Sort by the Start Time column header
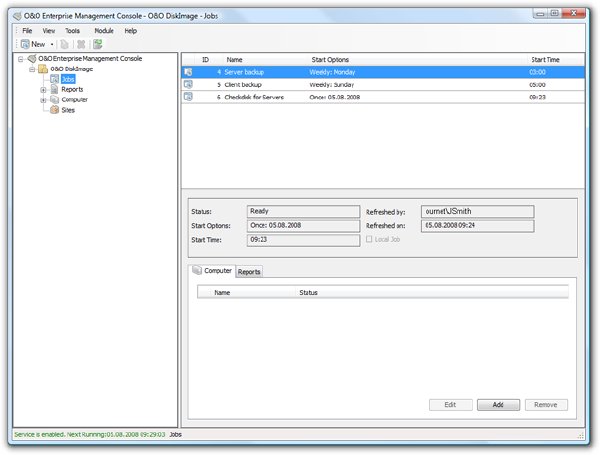The image size is (600, 455). 545,60
